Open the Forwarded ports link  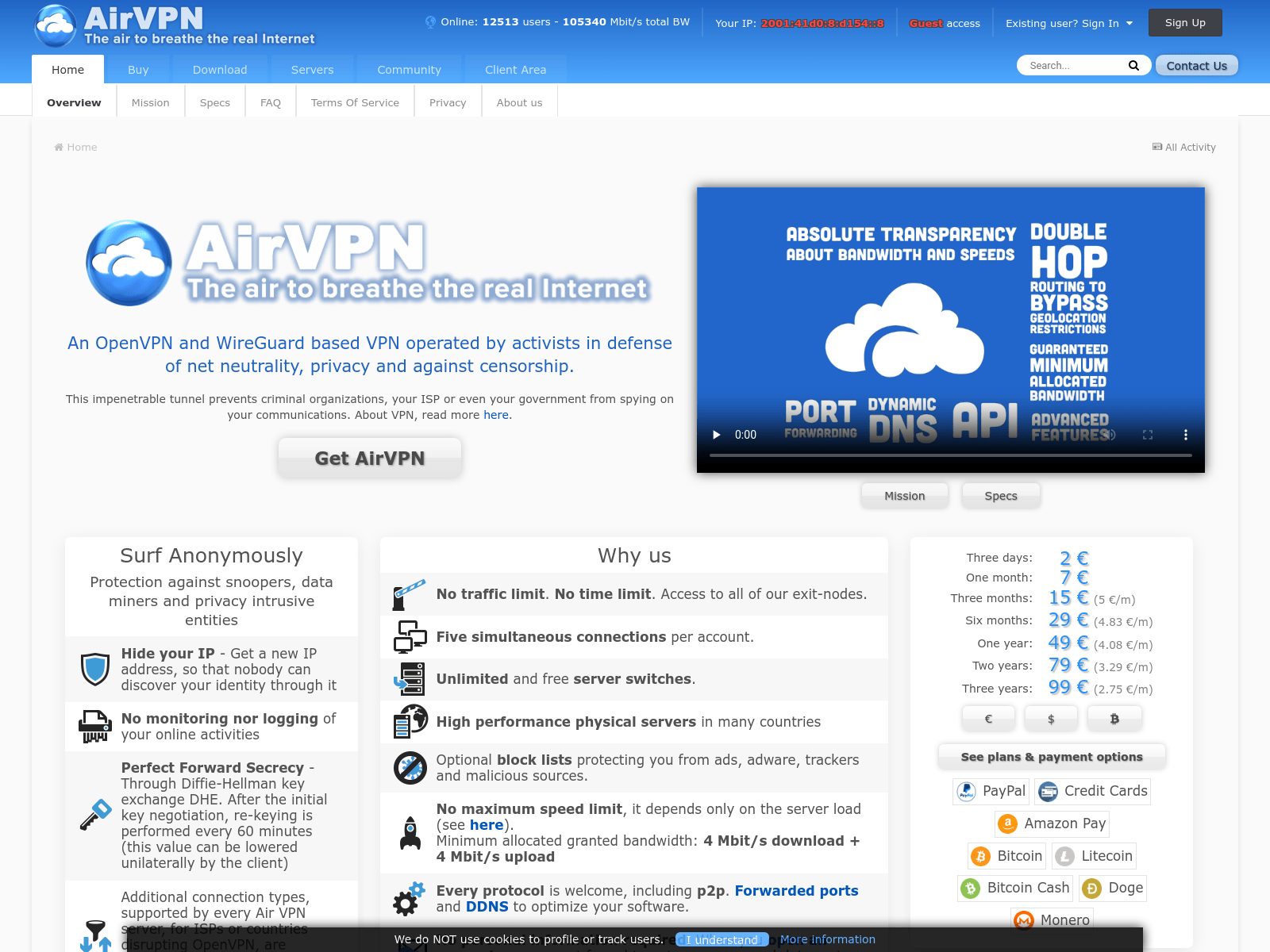pos(796,891)
